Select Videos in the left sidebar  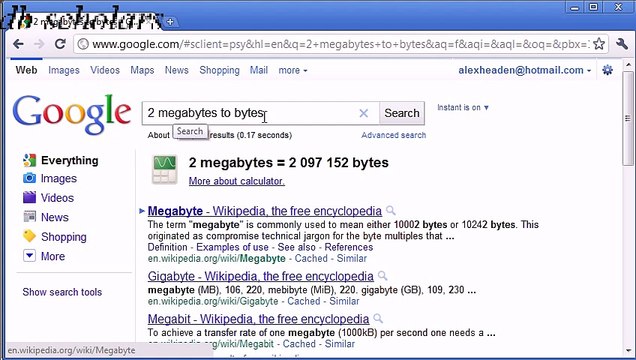(57, 198)
